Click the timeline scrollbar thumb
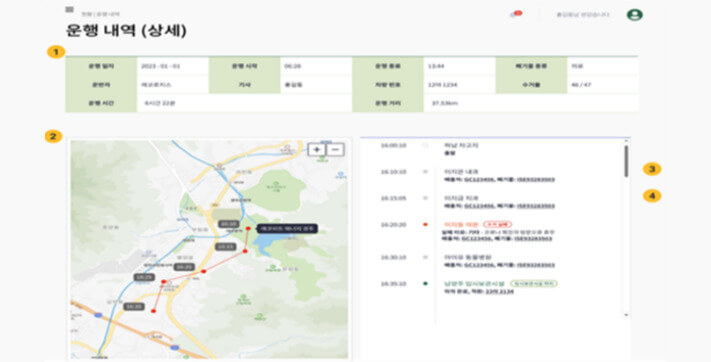Image resolution: width=711 pixels, height=362 pixels. pos(627,161)
